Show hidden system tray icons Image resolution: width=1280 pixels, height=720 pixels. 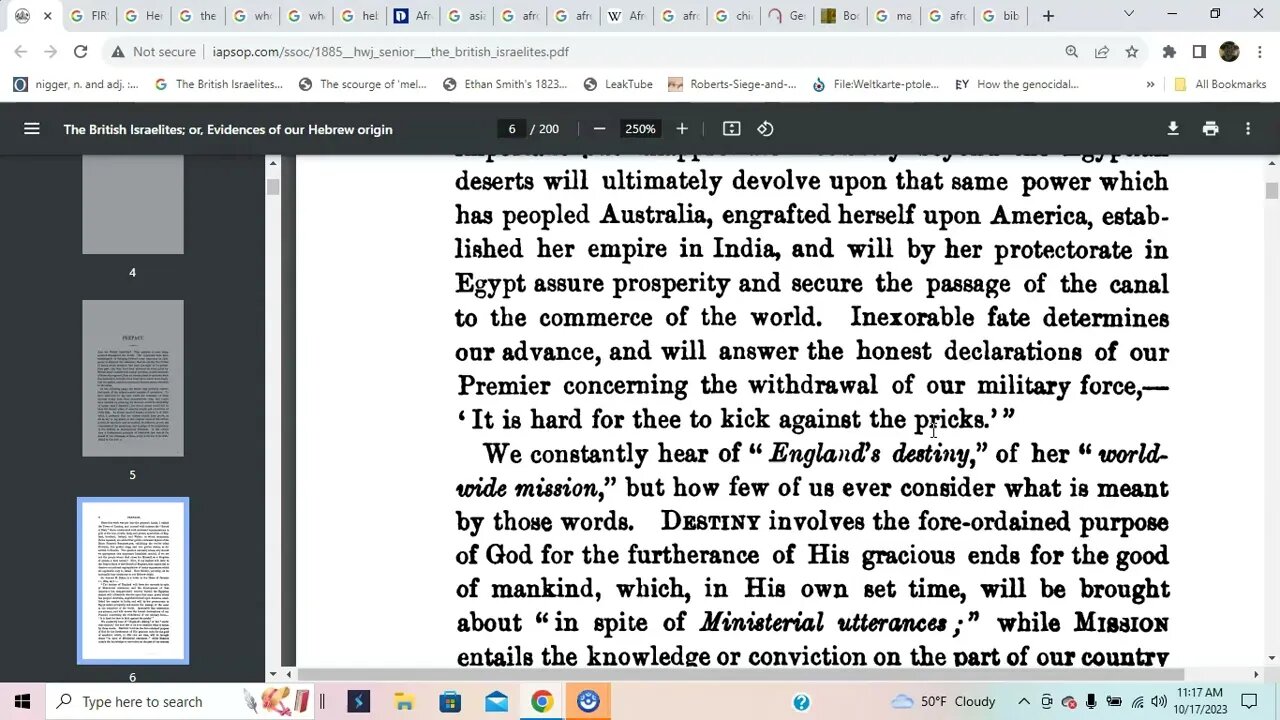[x=1024, y=701]
